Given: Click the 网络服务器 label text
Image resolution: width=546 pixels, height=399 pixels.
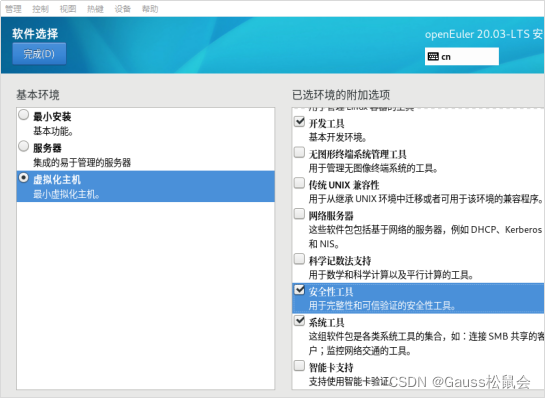Looking at the screenshot, I should coord(331,216).
